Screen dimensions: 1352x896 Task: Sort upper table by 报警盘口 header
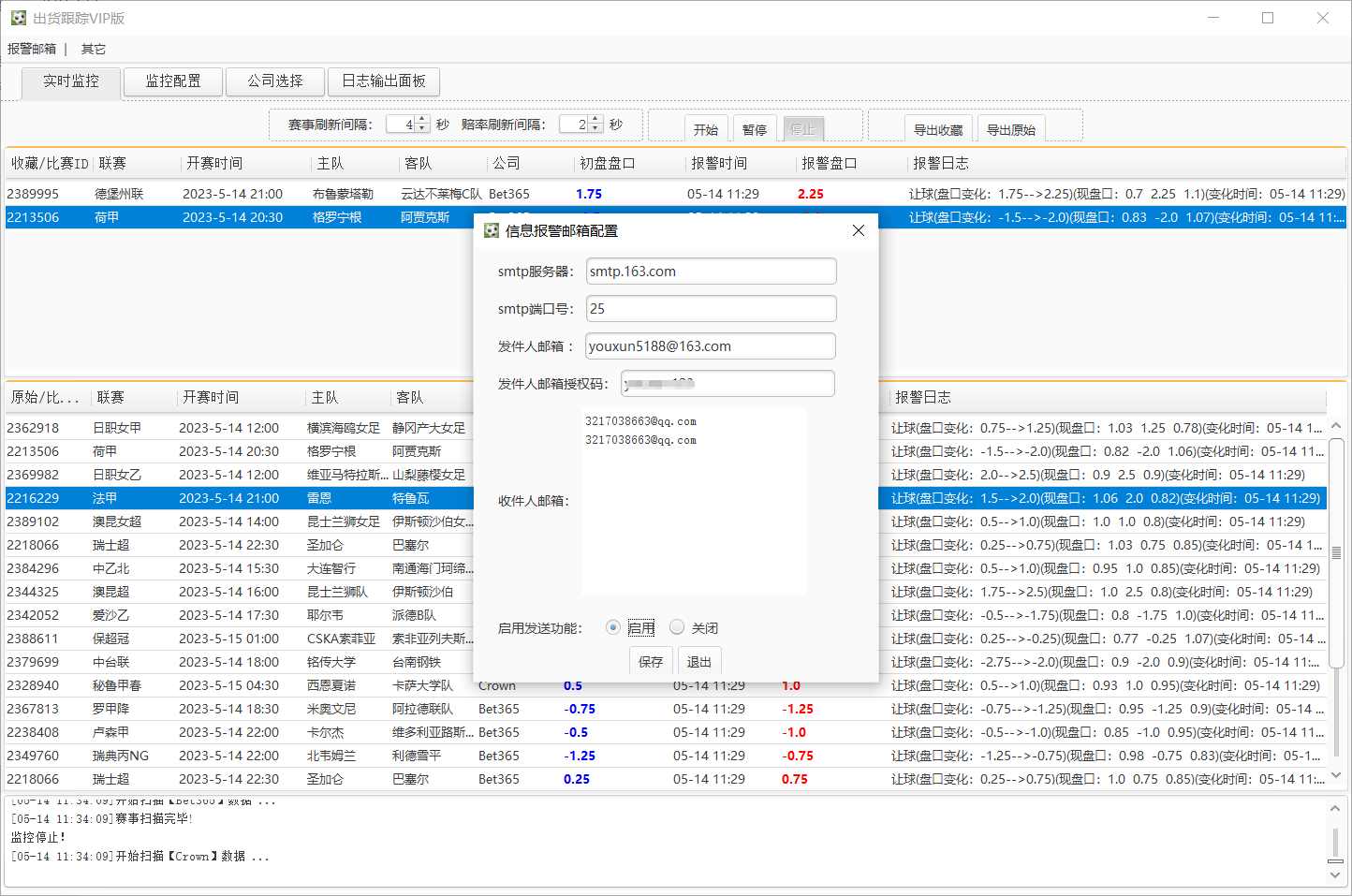(851, 163)
